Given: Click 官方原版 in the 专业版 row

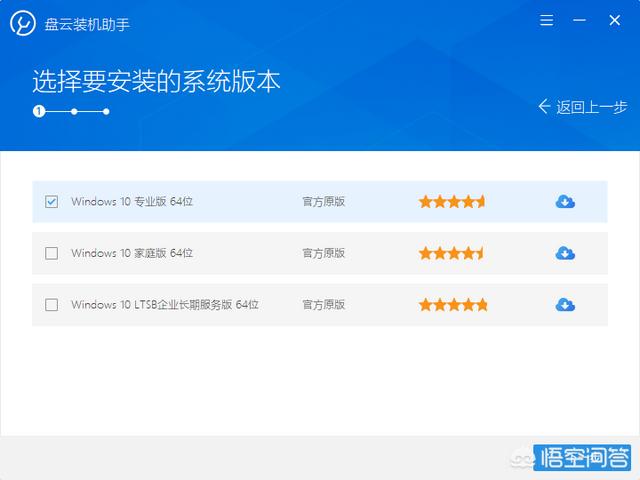Looking at the screenshot, I should coord(324,202).
